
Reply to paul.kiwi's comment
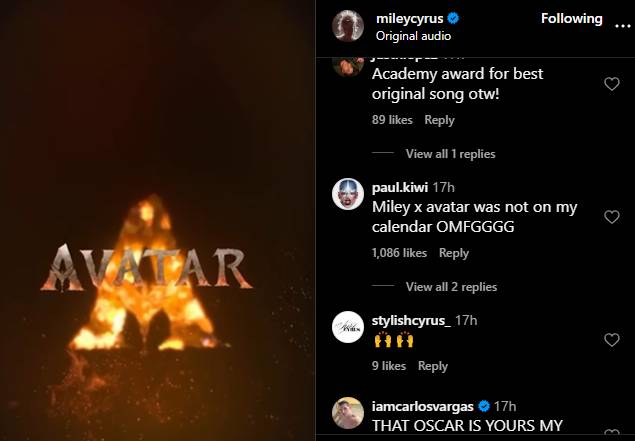click(453, 253)
